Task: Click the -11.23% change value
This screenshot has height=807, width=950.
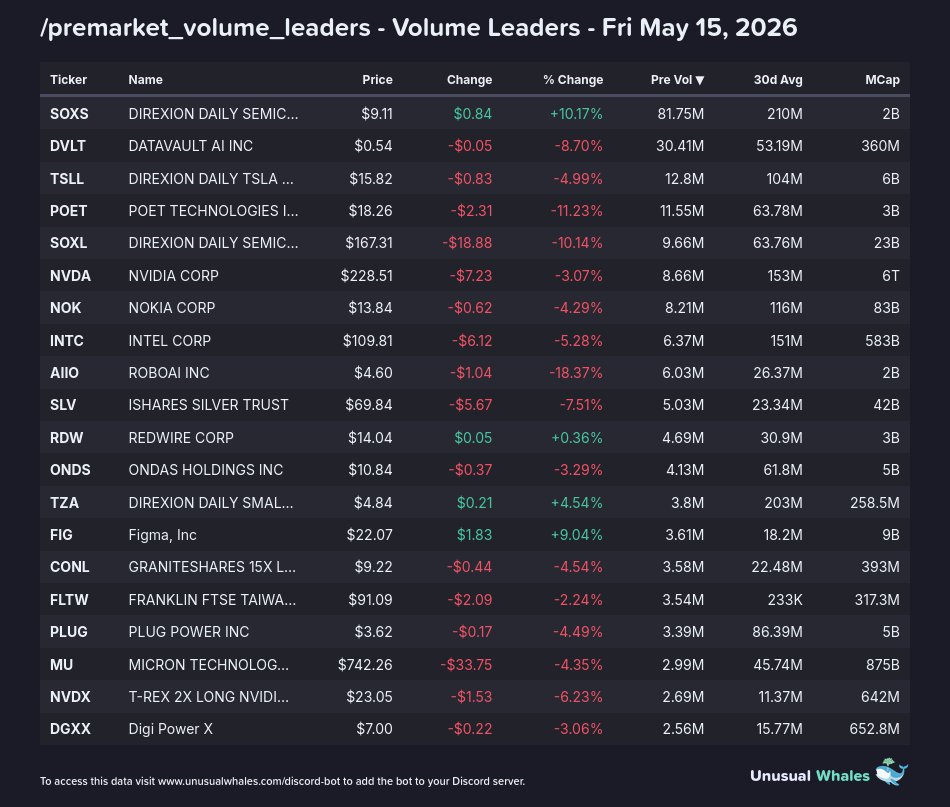Action: 577,211
